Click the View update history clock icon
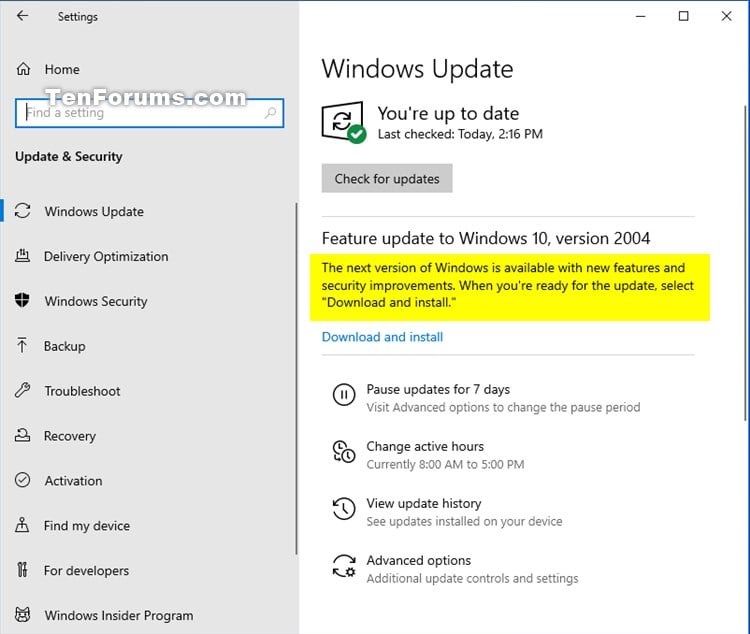Viewport: 750px width, 634px height. (343, 509)
